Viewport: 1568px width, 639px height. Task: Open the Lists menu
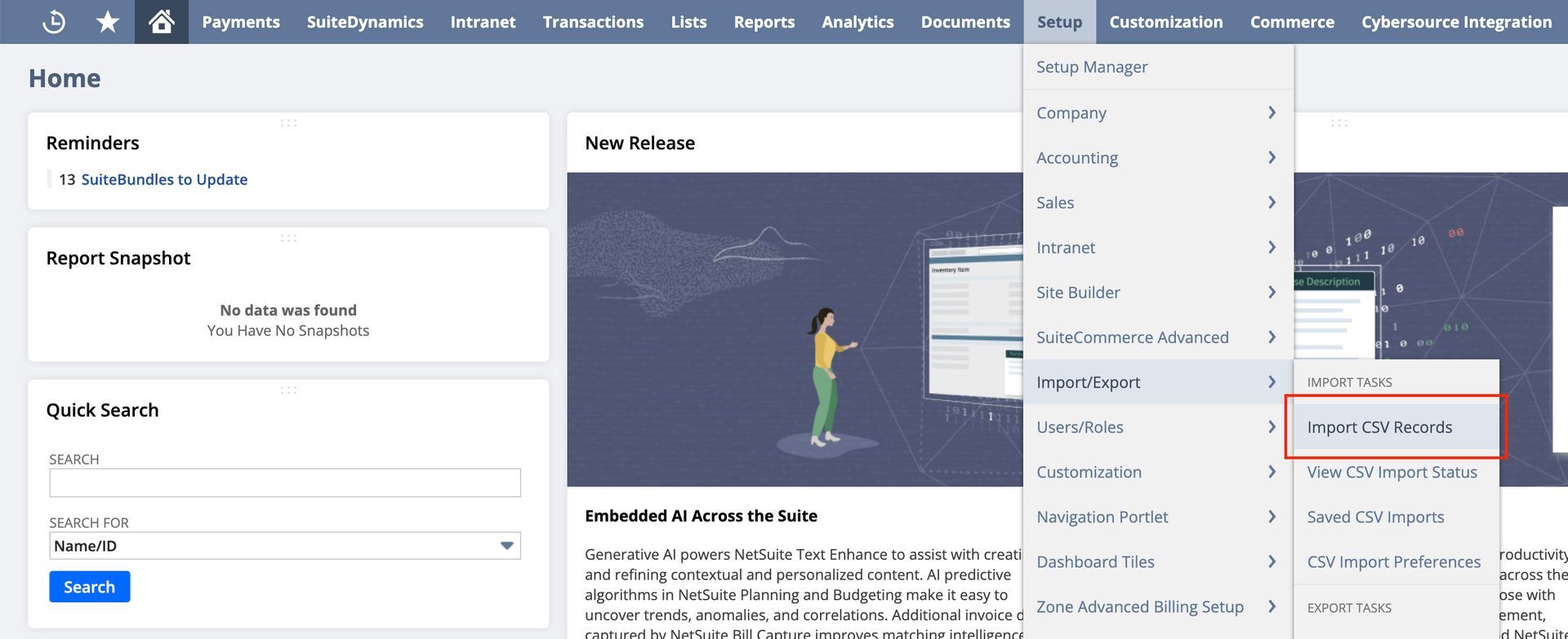pos(688,22)
